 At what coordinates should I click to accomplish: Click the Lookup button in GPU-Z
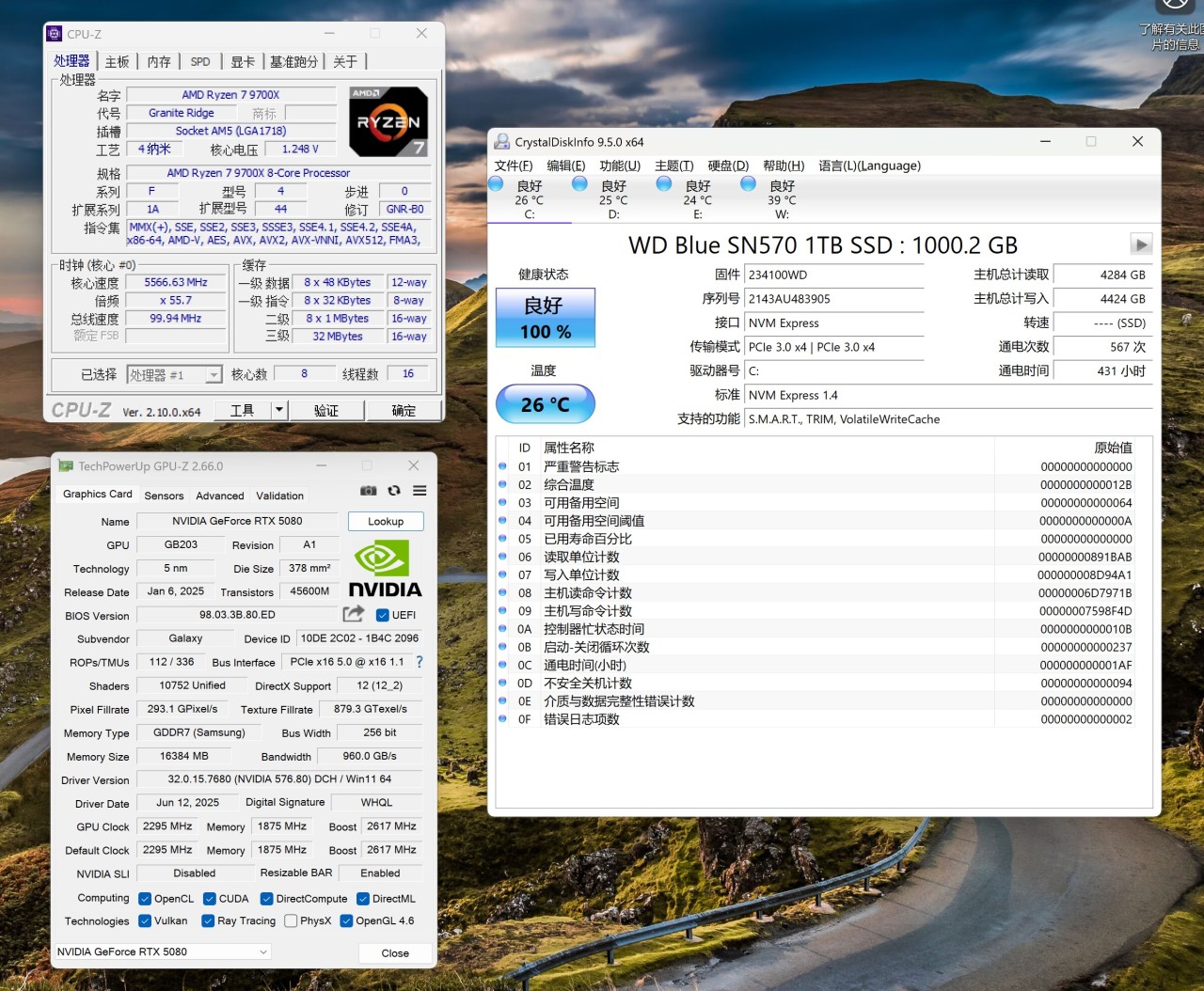[x=386, y=521]
